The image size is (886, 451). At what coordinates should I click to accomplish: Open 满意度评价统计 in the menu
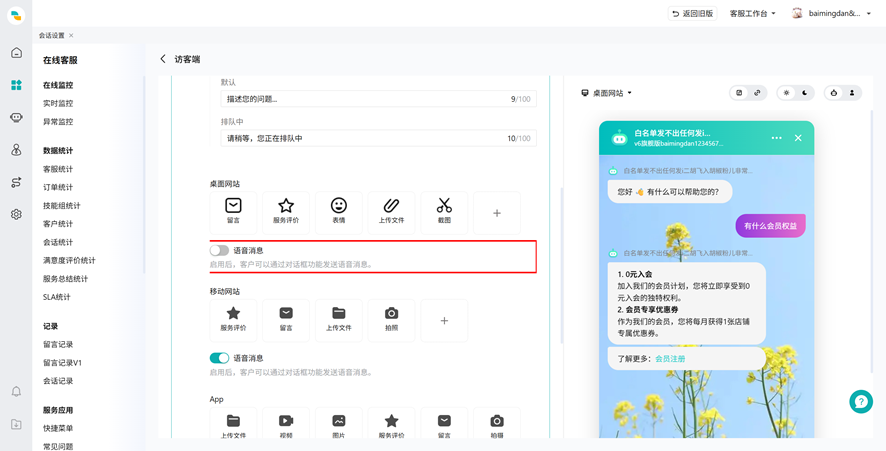[69, 261]
